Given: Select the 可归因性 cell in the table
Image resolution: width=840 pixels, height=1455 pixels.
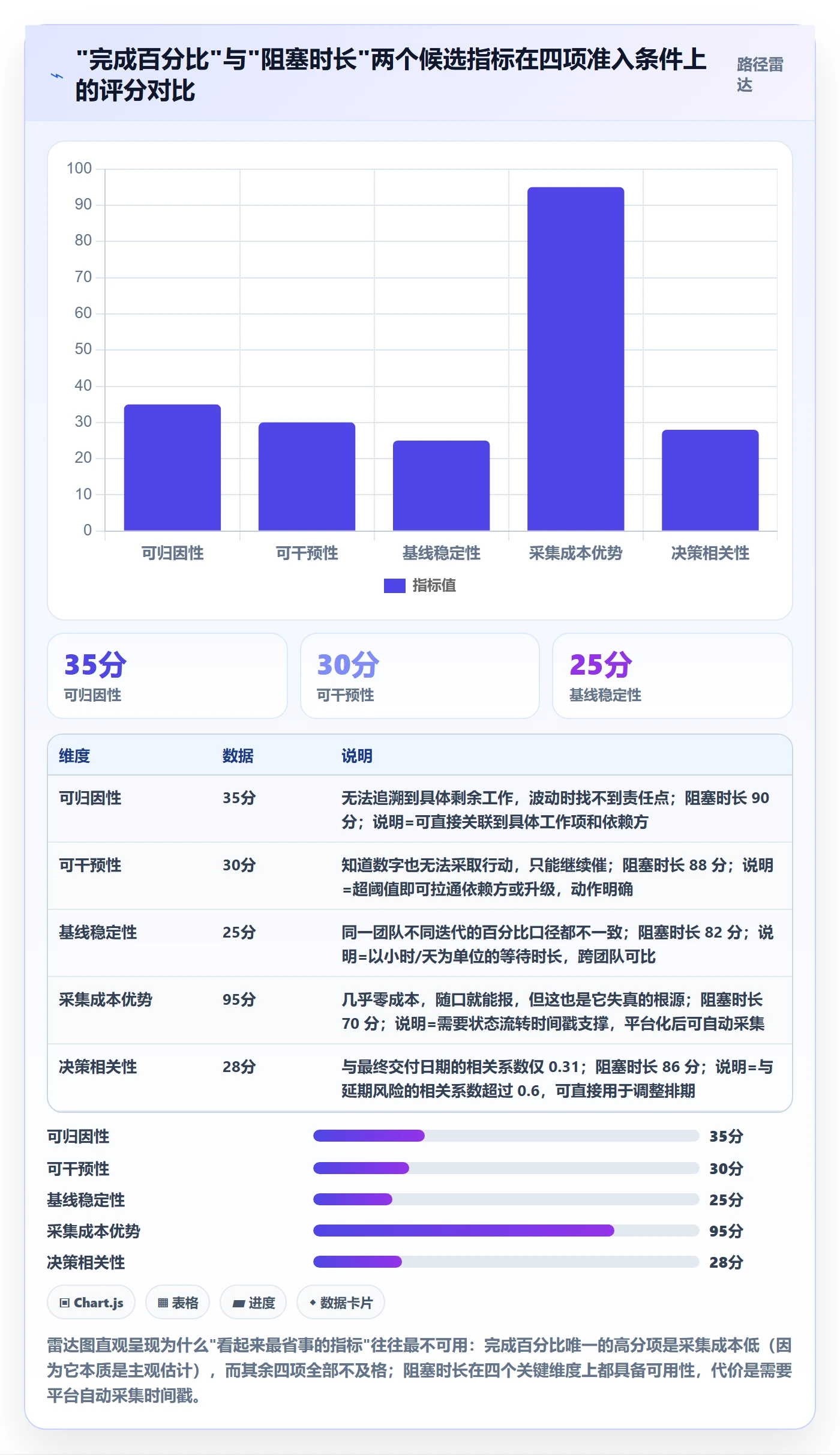Looking at the screenshot, I should click(90, 798).
